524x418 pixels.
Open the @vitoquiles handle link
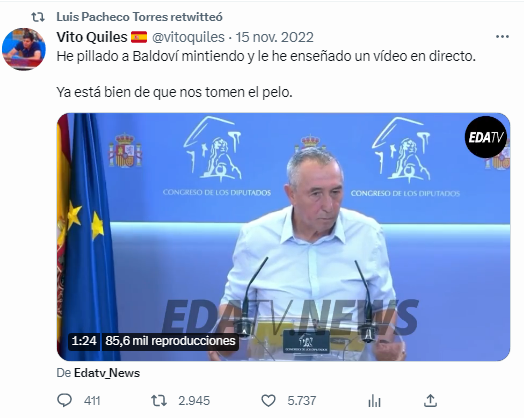pos(188,37)
